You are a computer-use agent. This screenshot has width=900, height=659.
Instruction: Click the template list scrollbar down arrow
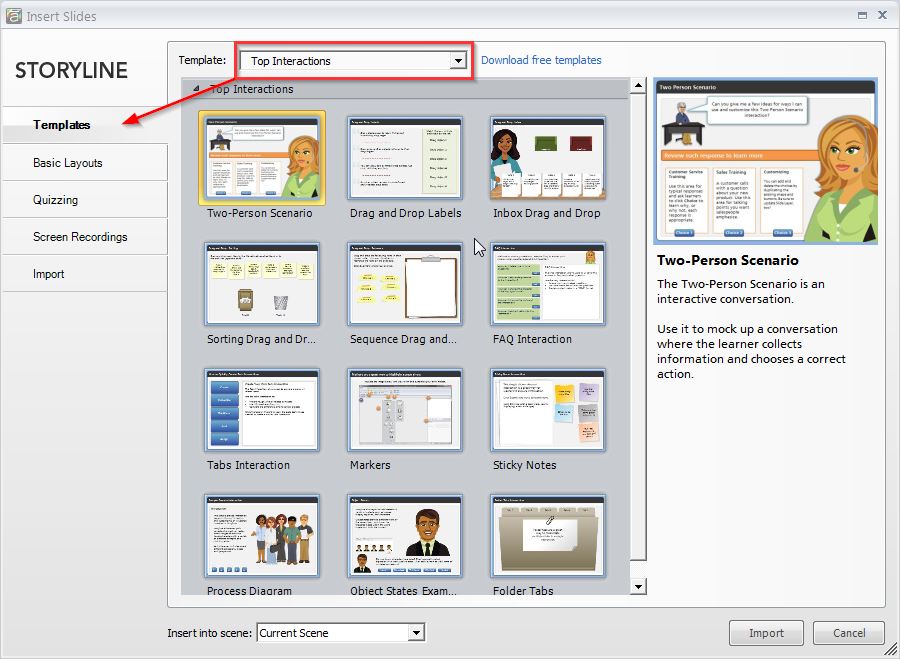coord(639,588)
